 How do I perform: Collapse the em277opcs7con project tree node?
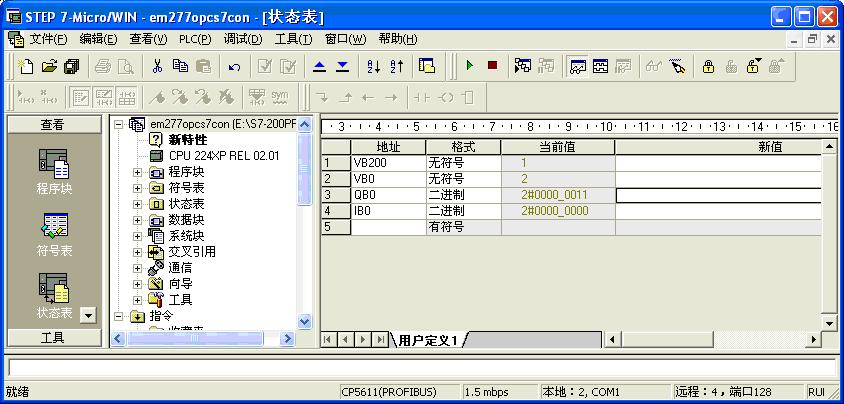pos(119,124)
